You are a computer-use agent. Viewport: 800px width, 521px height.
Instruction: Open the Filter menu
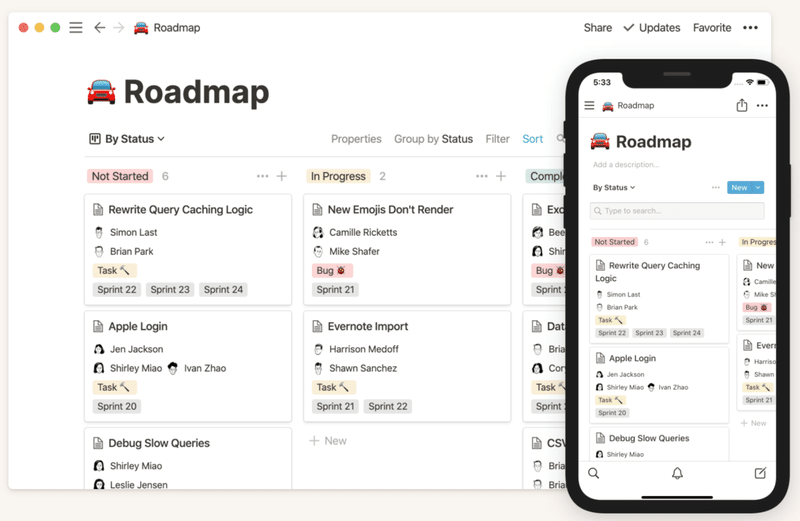(497, 139)
